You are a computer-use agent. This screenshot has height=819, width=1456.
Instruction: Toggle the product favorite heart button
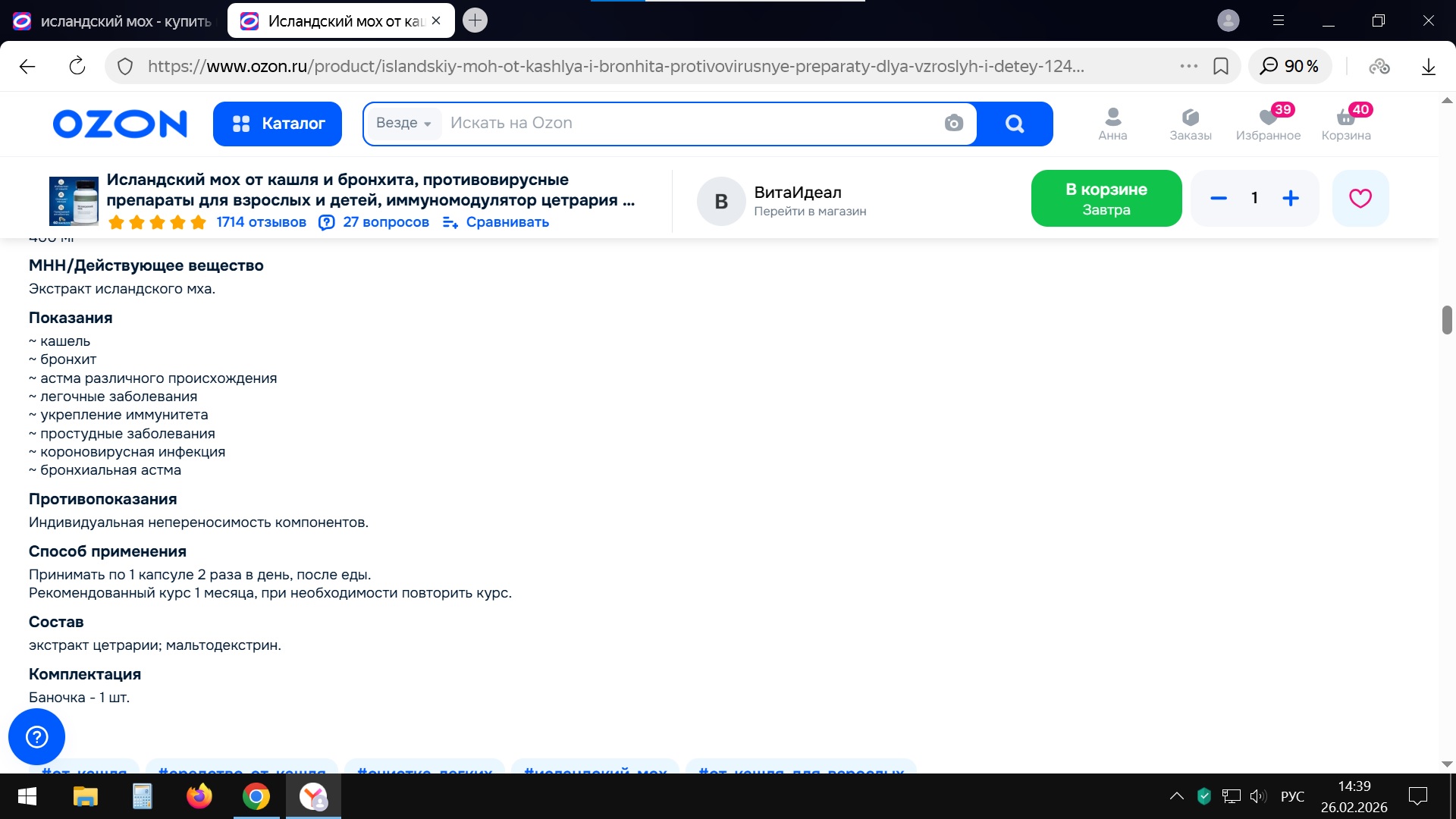click(x=1360, y=199)
